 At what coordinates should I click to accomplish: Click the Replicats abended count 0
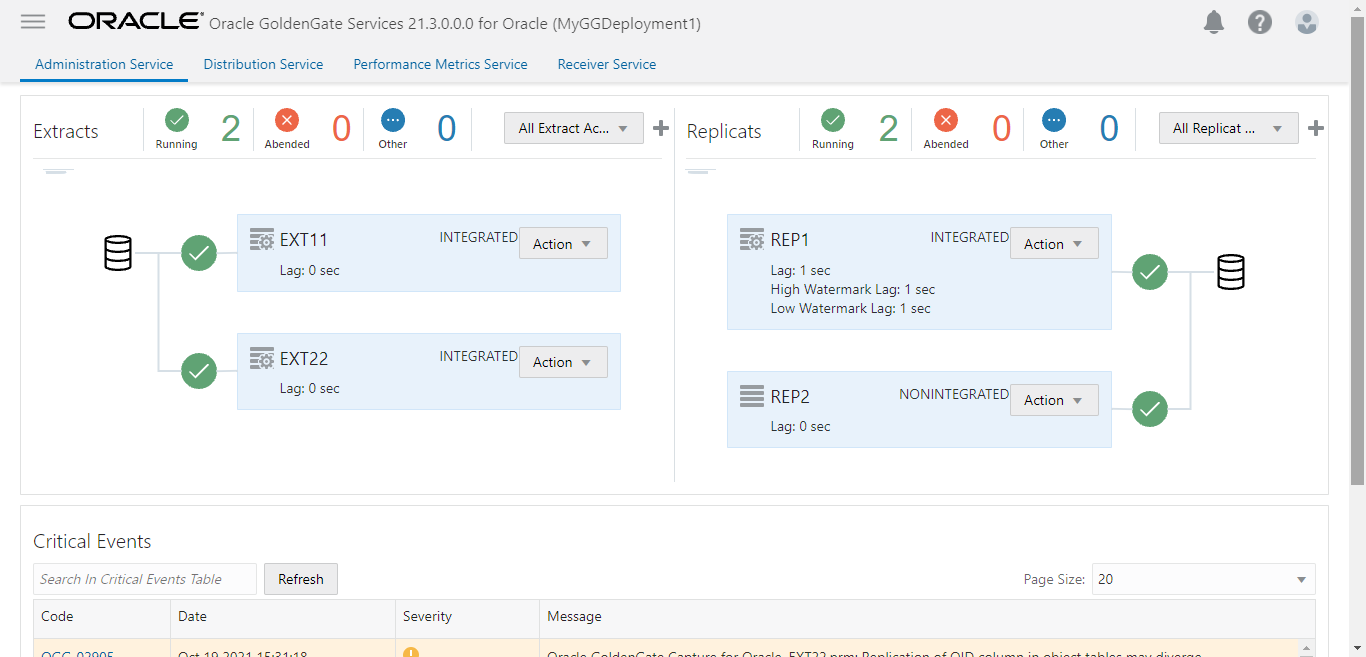click(1002, 129)
